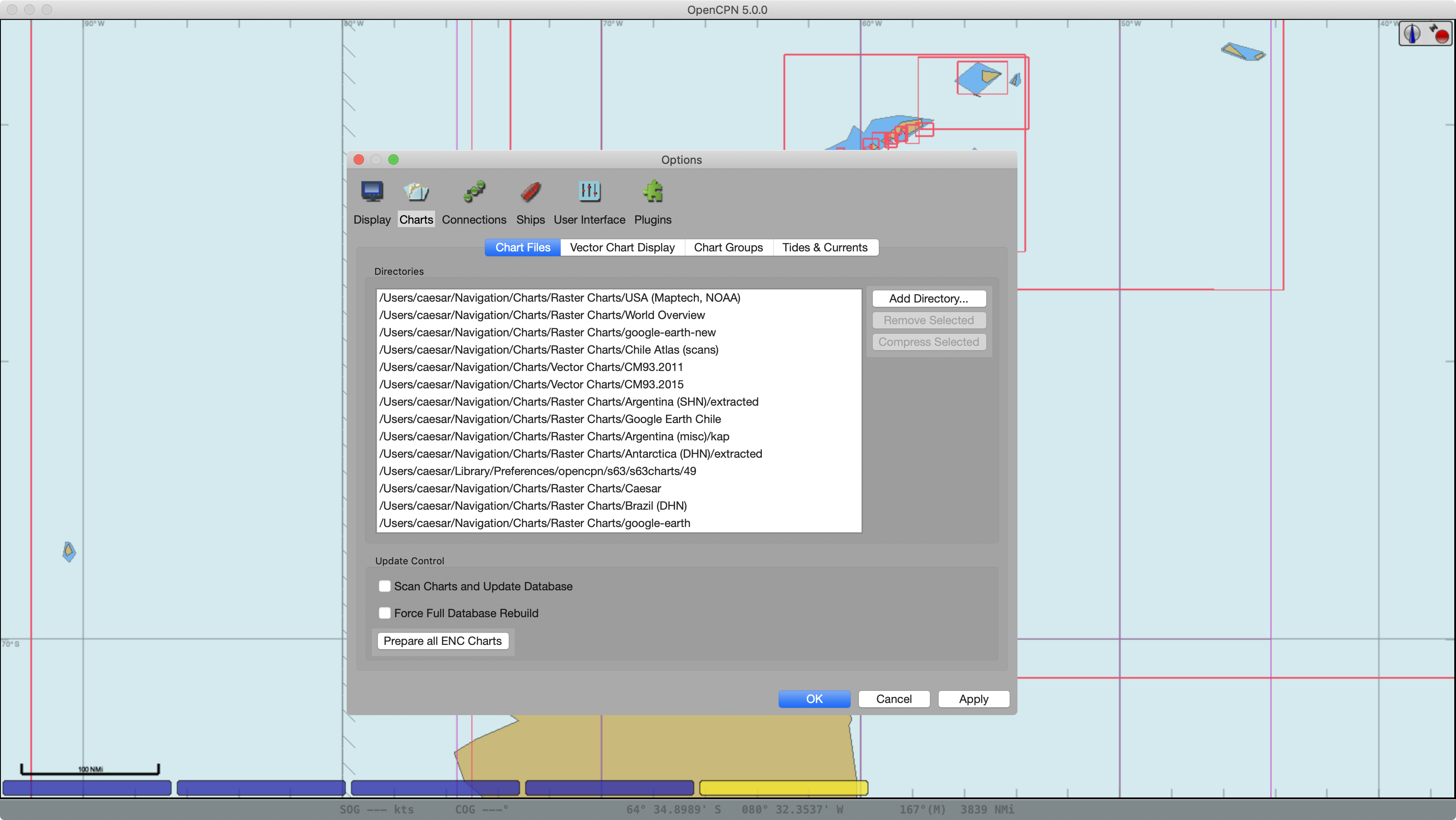Select the Raster Charts/google-earth directory
Image resolution: width=1456 pixels, height=820 pixels.
tap(619, 523)
